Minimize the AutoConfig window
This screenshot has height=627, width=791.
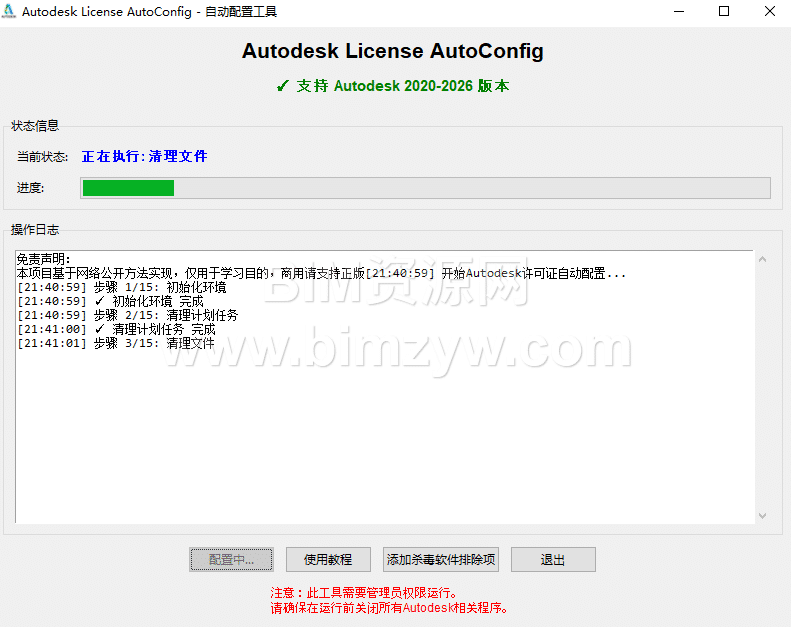(680, 12)
